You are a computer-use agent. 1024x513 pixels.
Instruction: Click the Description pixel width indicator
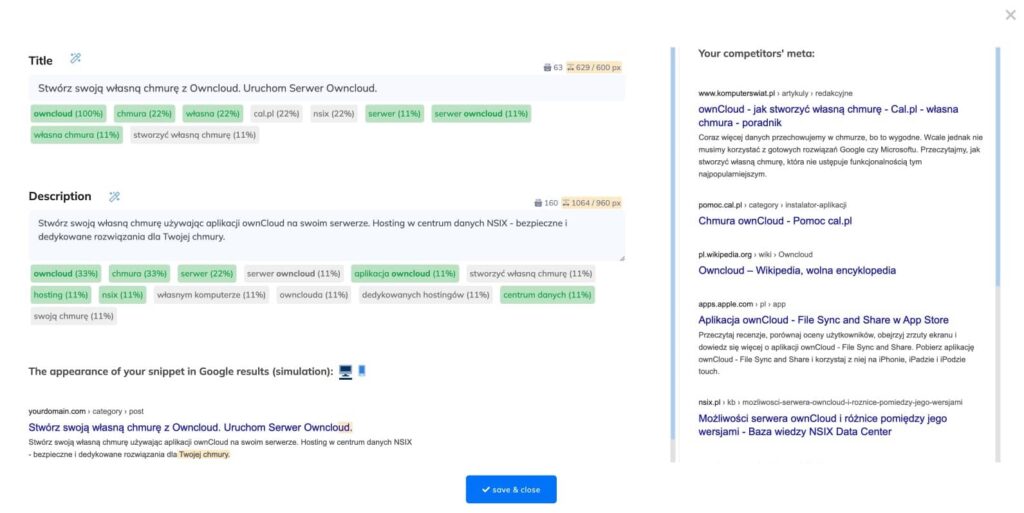(x=592, y=202)
